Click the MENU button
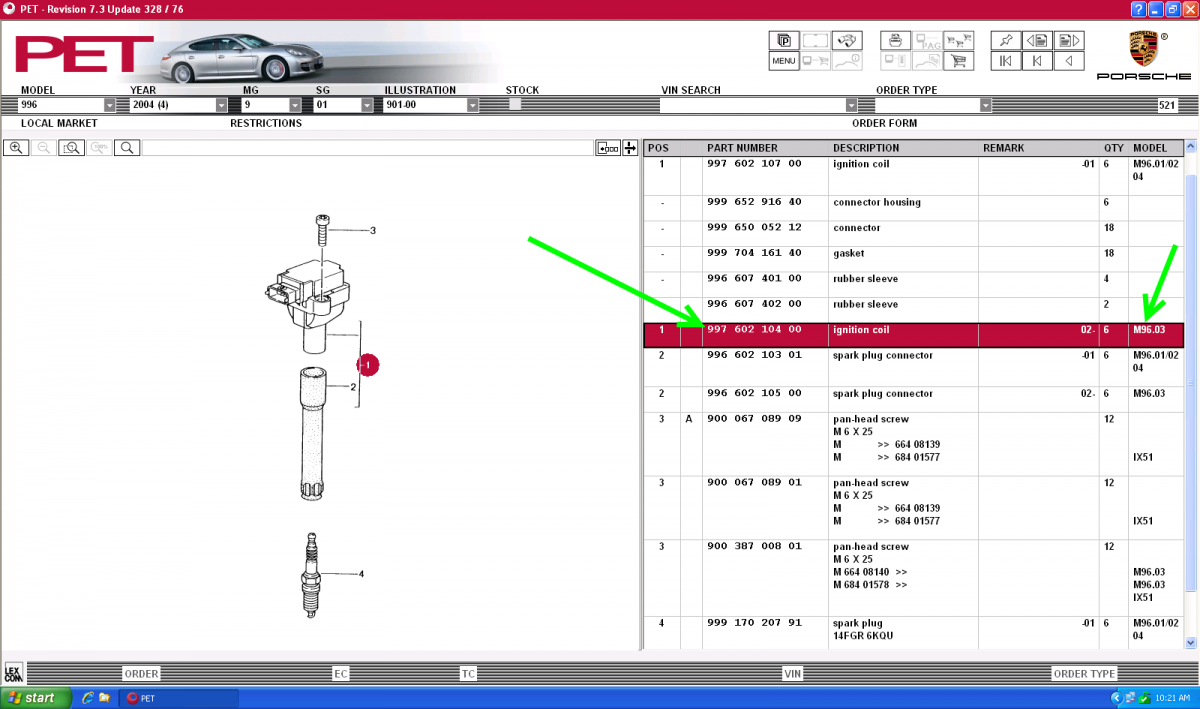Viewport: 1200px width, 709px height. click(784, 61)
